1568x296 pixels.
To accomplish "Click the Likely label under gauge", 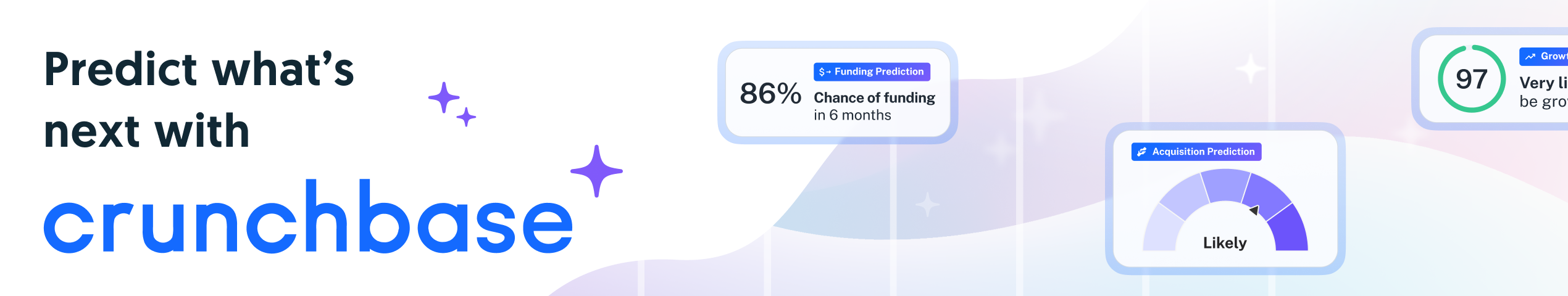I will click(1224, 243).
